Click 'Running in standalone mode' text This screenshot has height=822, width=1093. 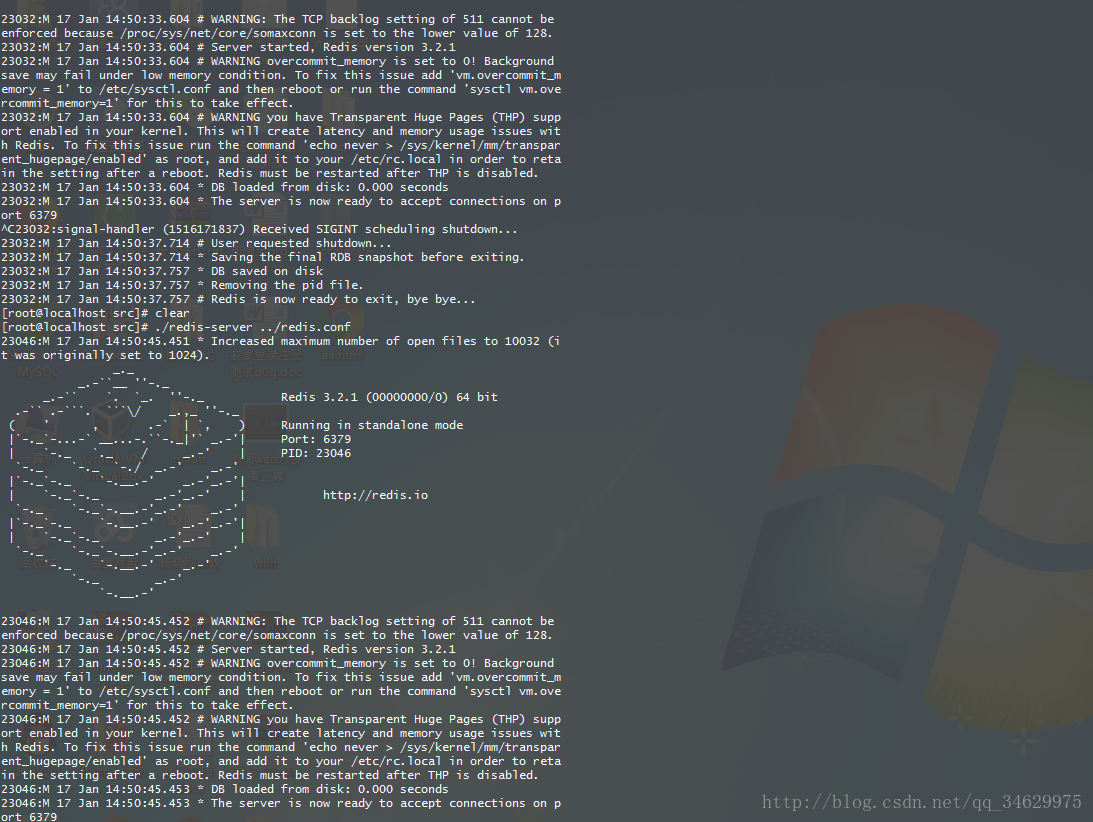click(372, 425)
